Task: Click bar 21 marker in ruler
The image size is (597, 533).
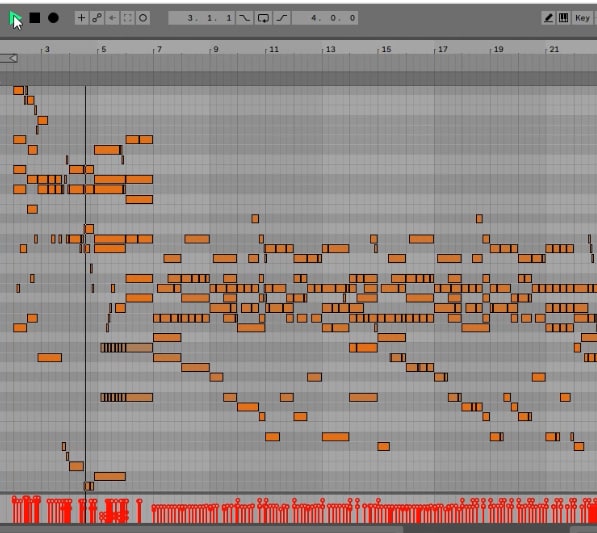Action: point(554,49)
